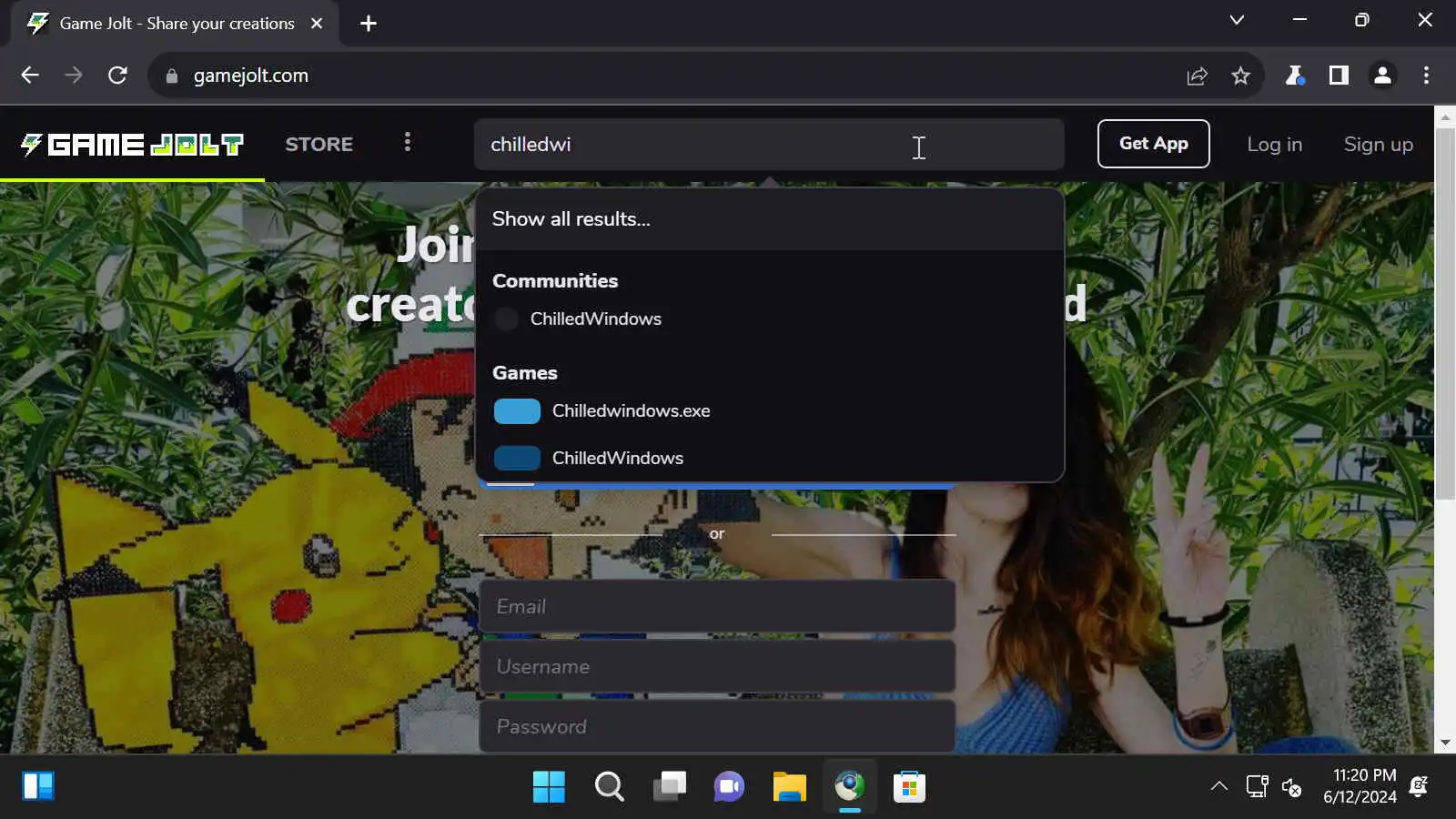Open the clock and calendar flyout

[1360, 786]
